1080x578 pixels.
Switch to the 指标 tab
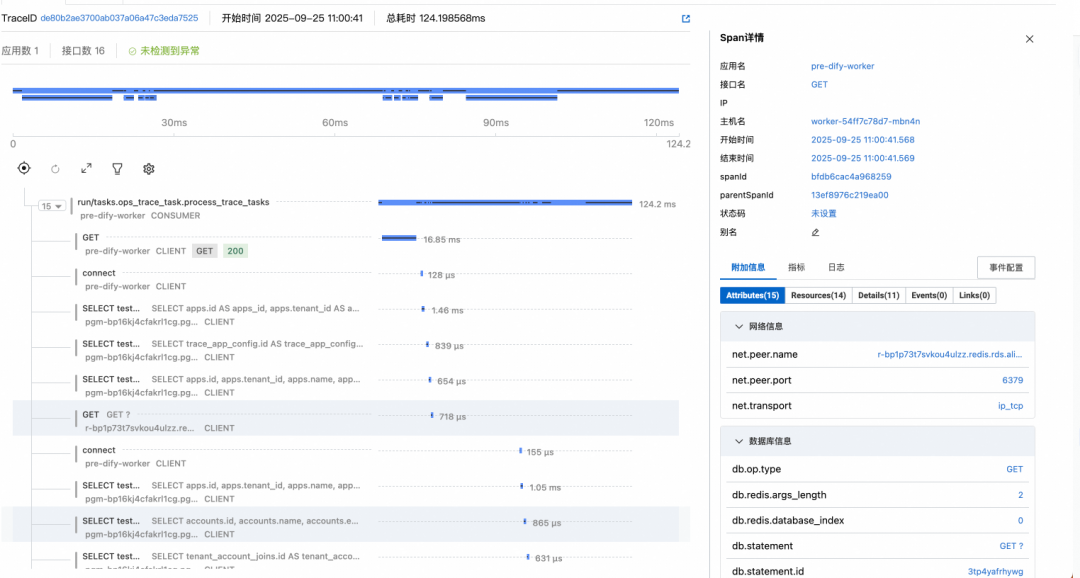pos(796,268)
